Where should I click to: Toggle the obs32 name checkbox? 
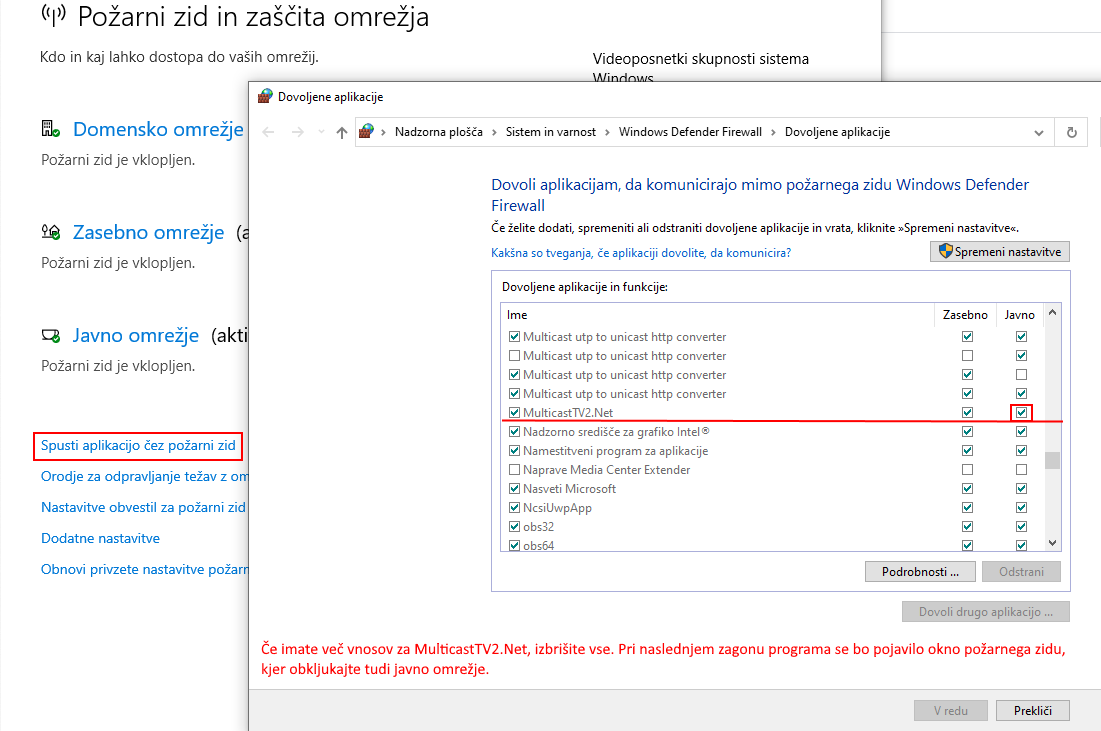coord(514,526)
